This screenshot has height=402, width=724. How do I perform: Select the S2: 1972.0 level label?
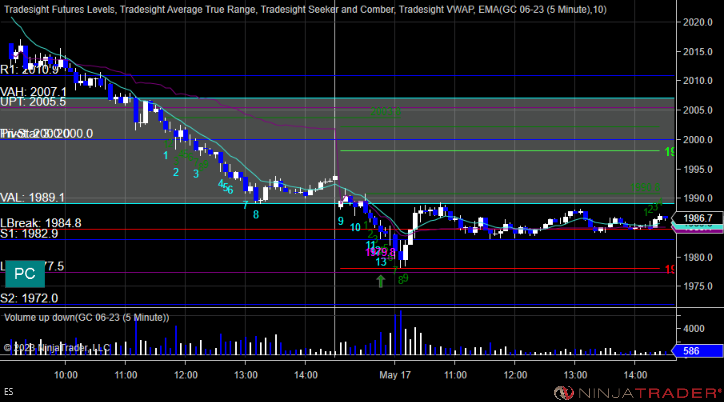click(29, 298)
